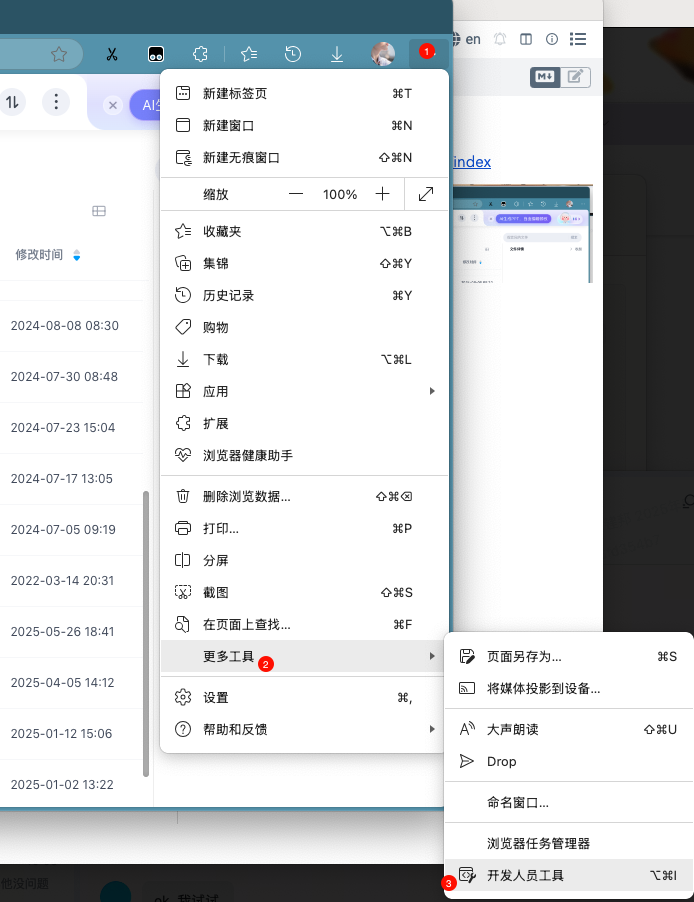Expand the 帮助和反馈 submenu
Screen dimensions: 694x902
[304, 729]
